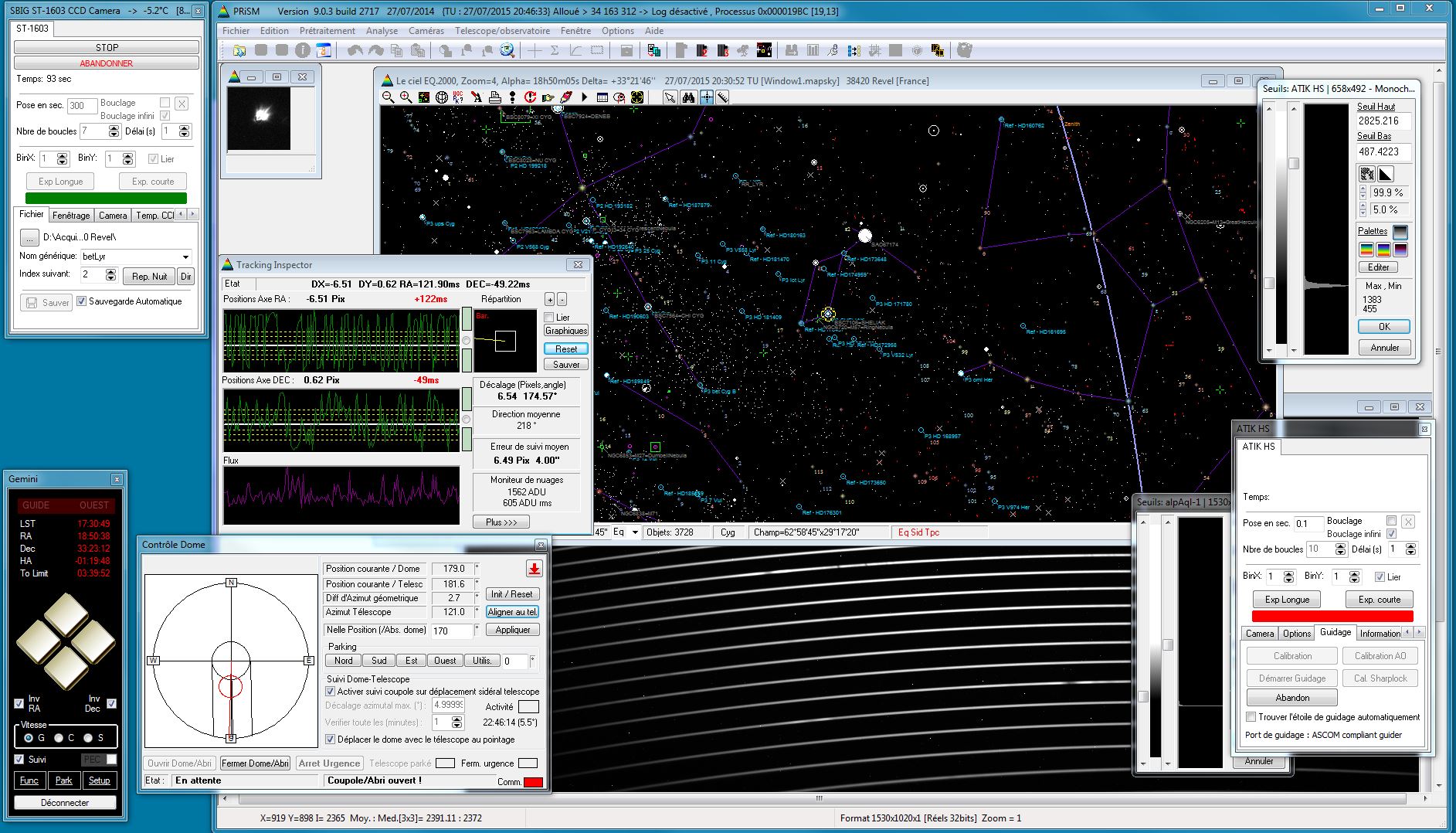Select the ruler measurement tool in sky map toolbar
1456x833 pixels.
point(723,97)
